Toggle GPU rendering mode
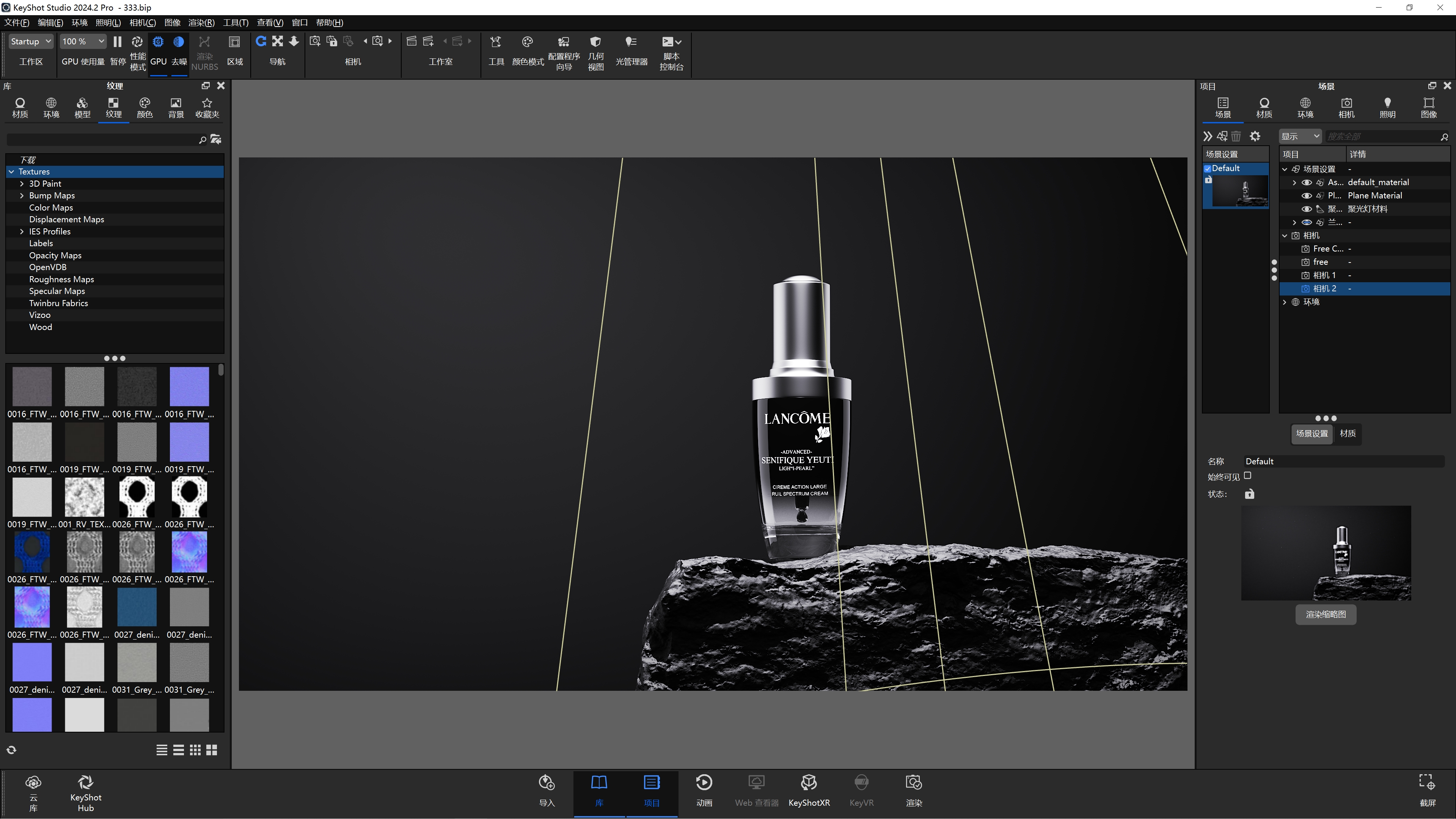 158,51
